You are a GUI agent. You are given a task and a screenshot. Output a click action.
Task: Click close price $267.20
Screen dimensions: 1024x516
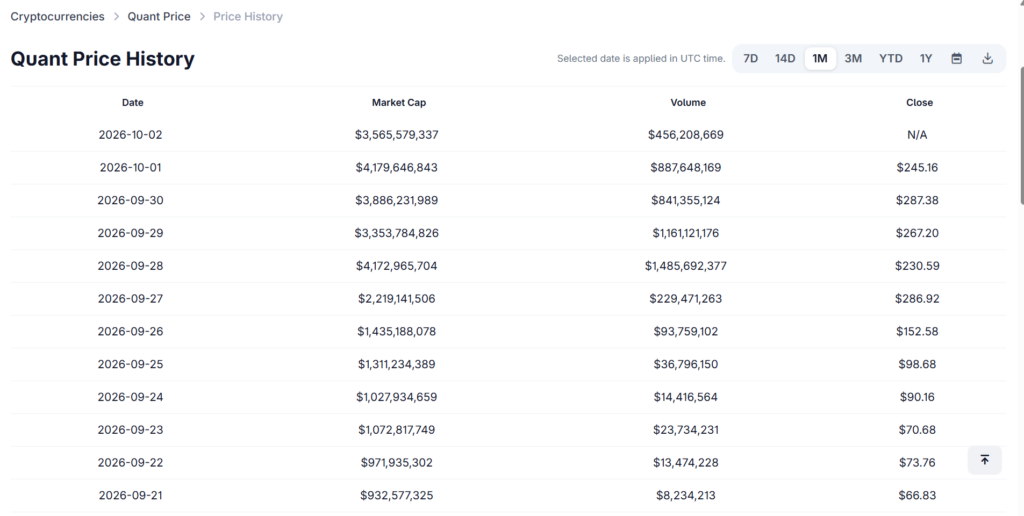coord(917,233)
